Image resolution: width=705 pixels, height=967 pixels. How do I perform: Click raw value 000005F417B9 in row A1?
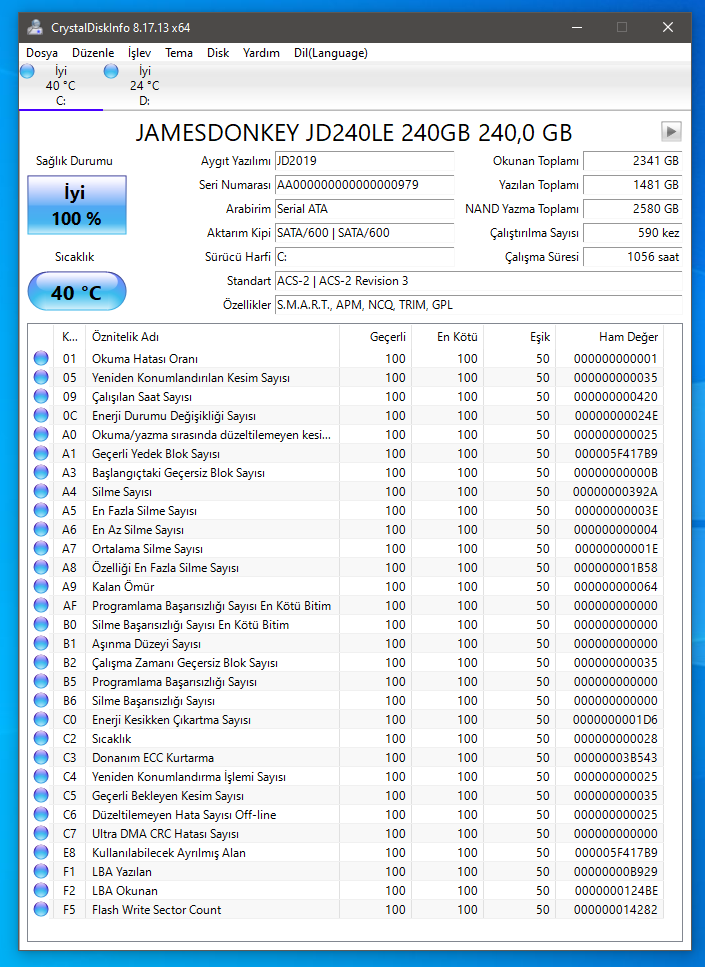pyautogui.click(x=616, y=454)
